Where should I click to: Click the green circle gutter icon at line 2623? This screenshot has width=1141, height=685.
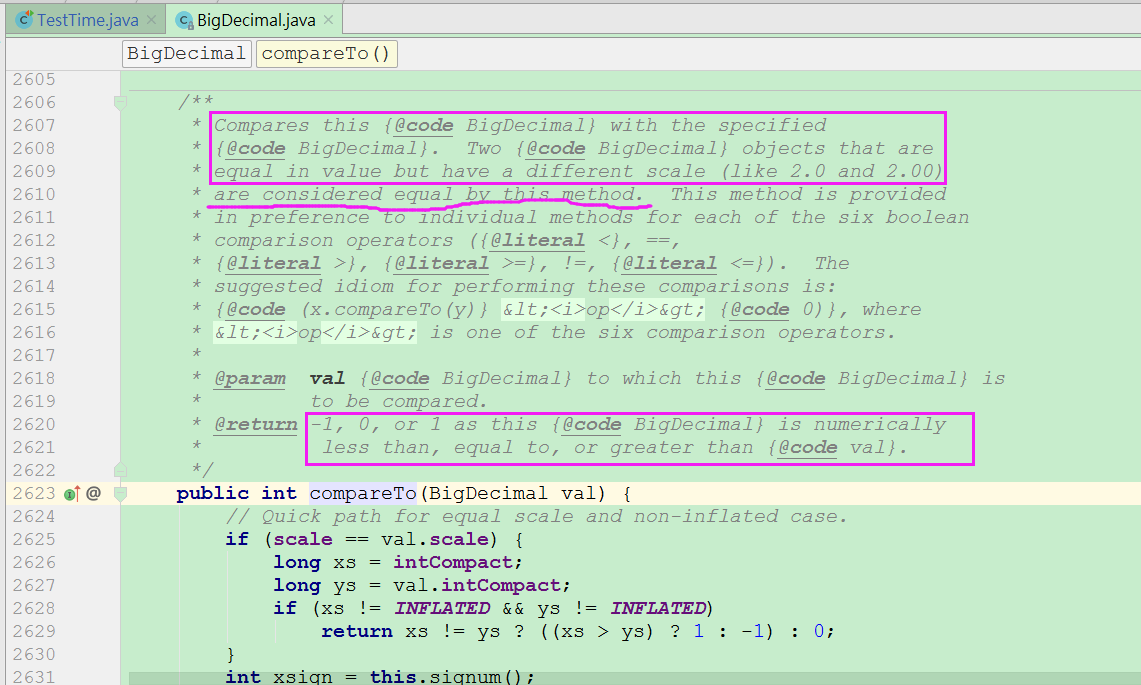69,493
